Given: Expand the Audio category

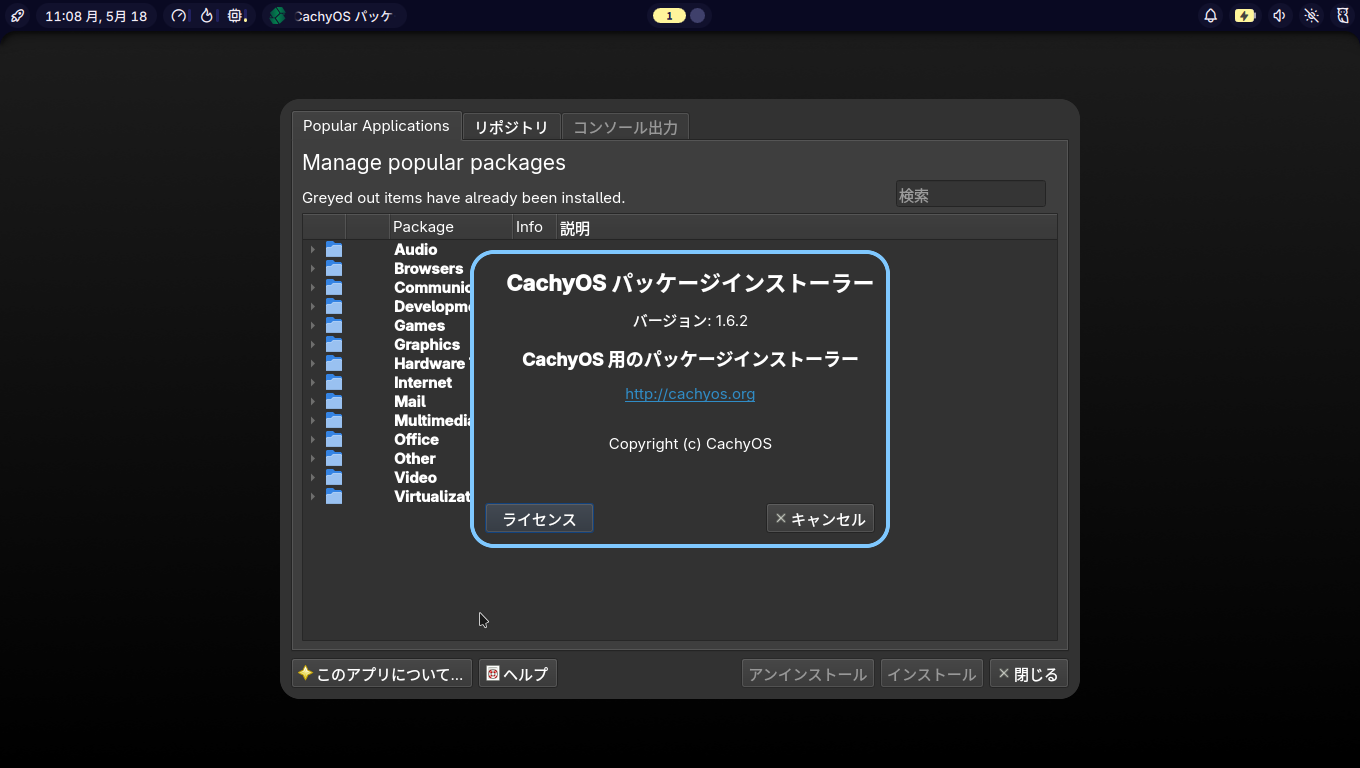Looking at the screenshot, I should (313, 250).
